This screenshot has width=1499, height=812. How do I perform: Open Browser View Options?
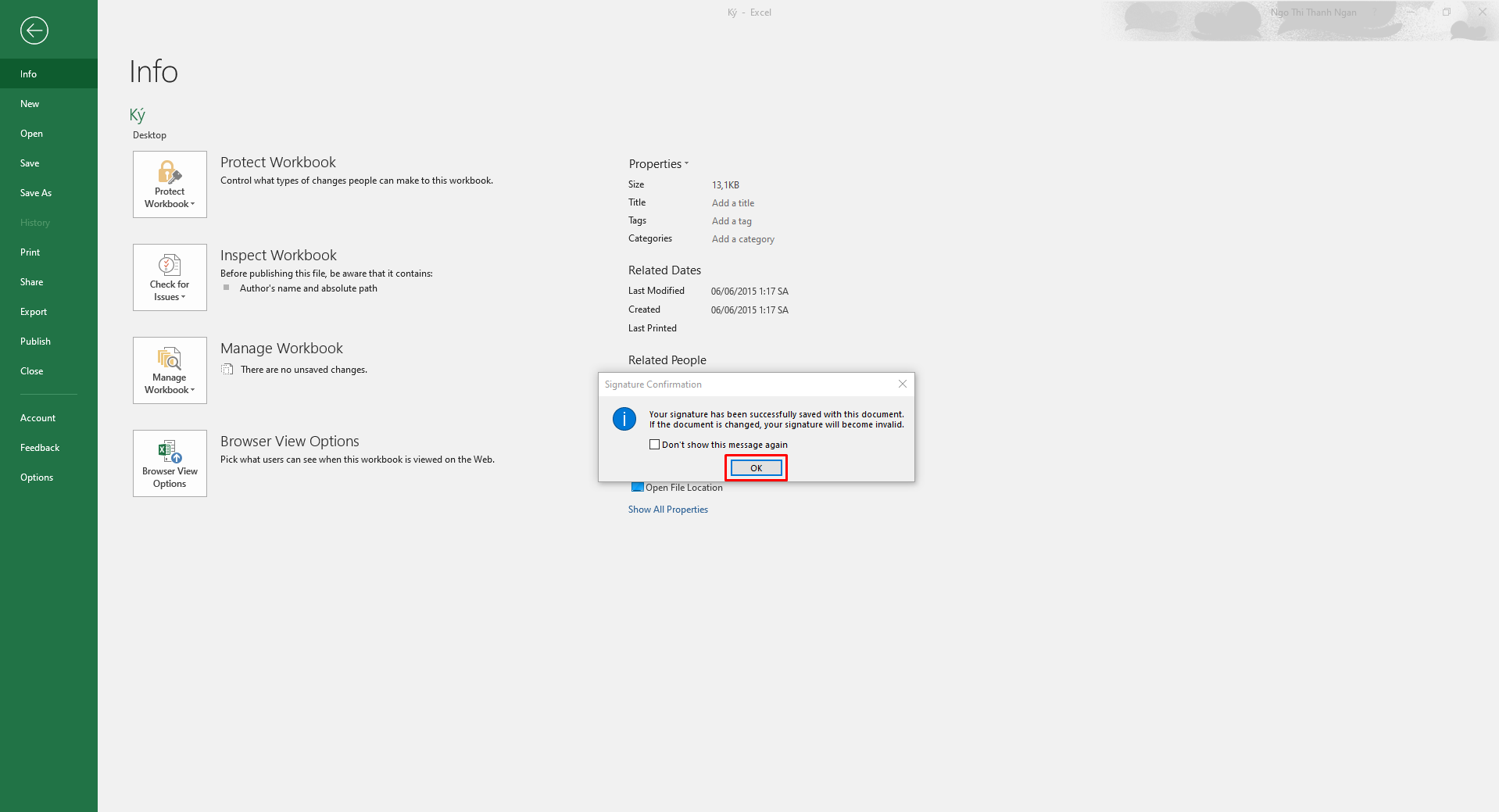[170, 463]
